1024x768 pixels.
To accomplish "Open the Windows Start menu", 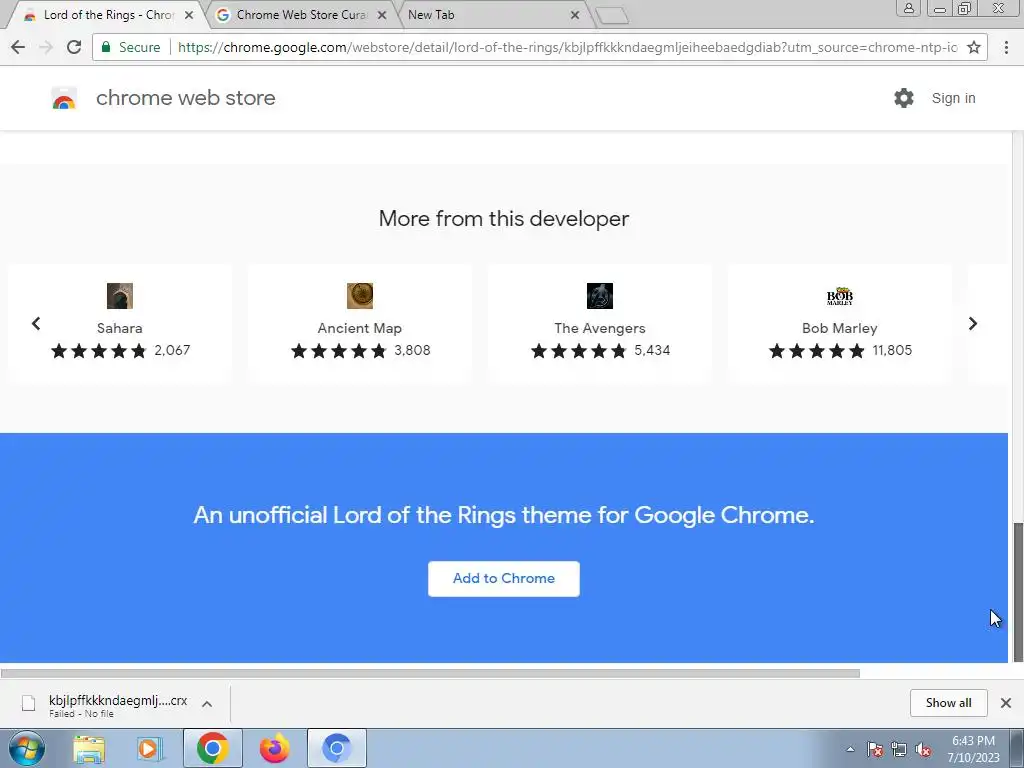I will tap(27, 748).
